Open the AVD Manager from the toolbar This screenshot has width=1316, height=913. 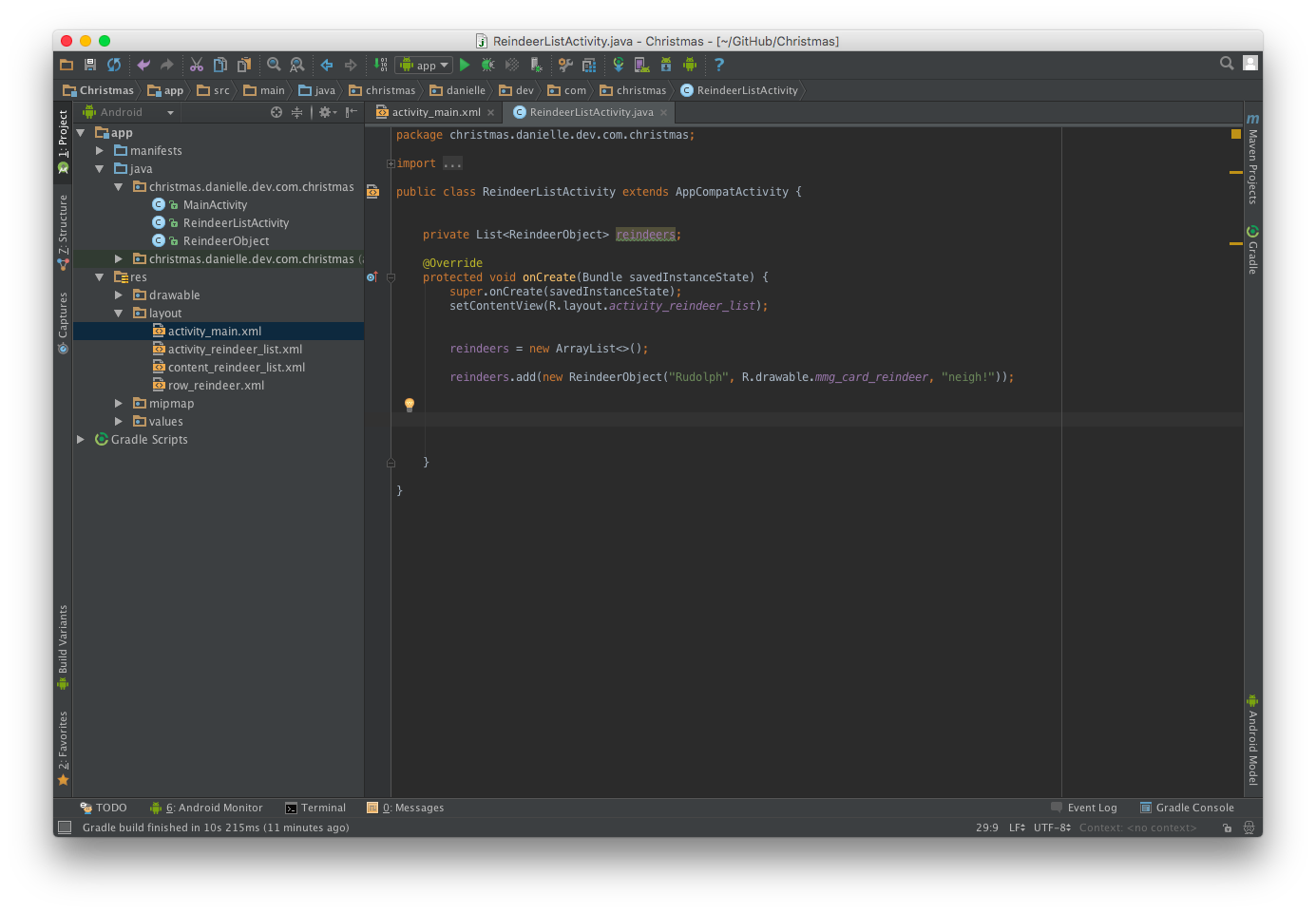point(642,65)
